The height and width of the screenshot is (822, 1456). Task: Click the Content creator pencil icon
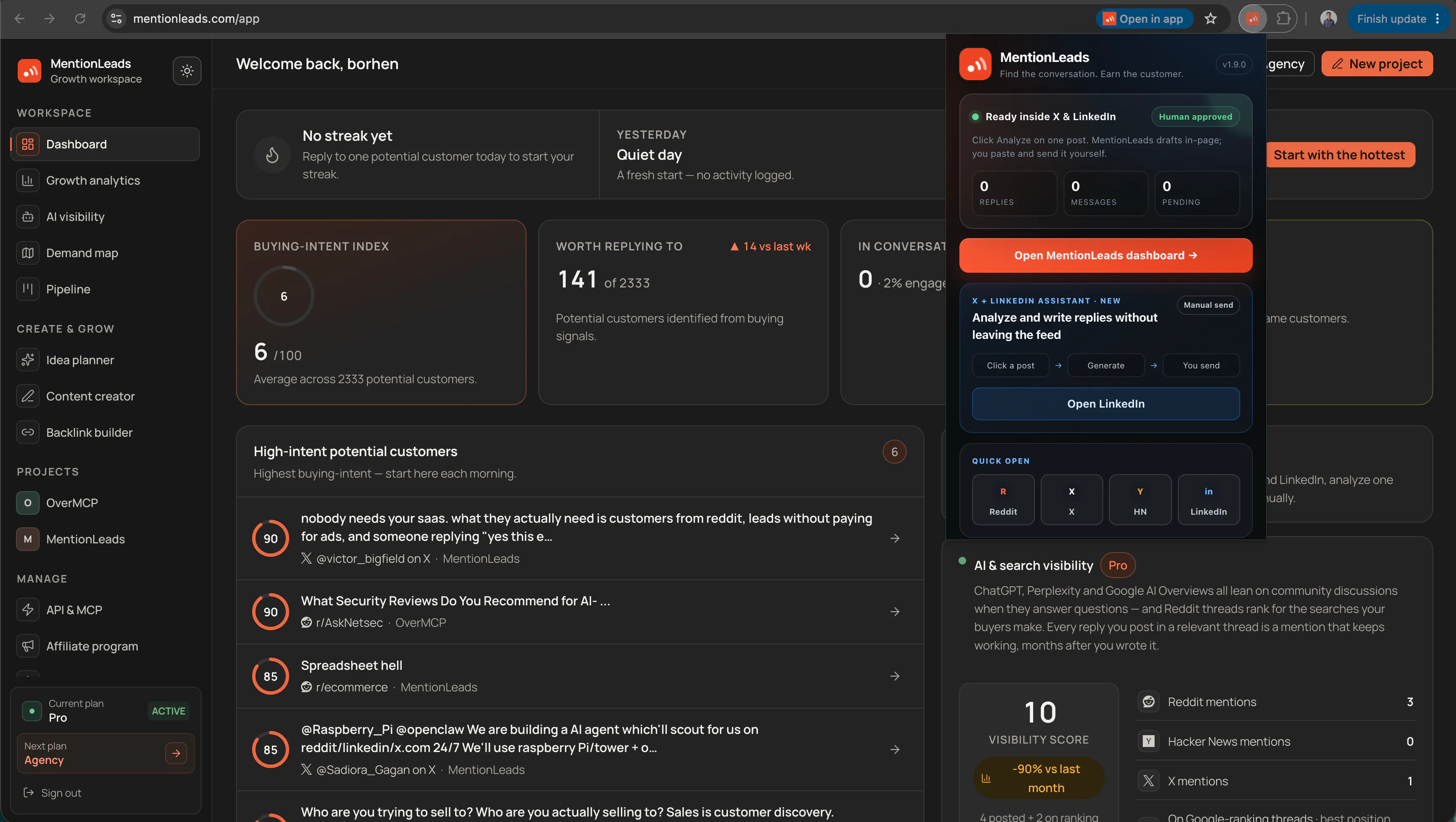point(28,396)
